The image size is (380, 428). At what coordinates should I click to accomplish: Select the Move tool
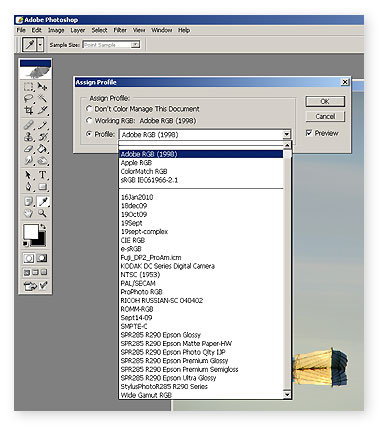[x=42, y=86]
